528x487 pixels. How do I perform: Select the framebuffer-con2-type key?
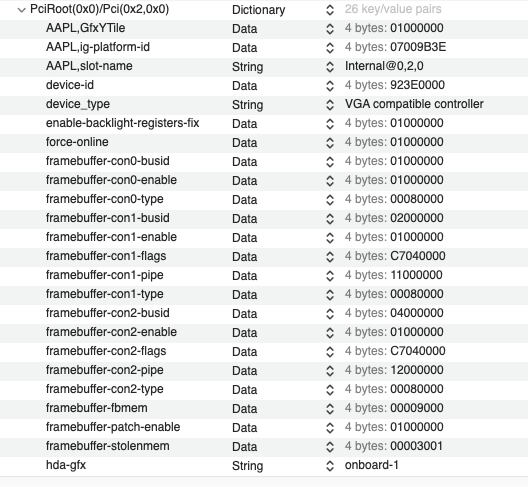pyautogui.click(x=104, y=389)
